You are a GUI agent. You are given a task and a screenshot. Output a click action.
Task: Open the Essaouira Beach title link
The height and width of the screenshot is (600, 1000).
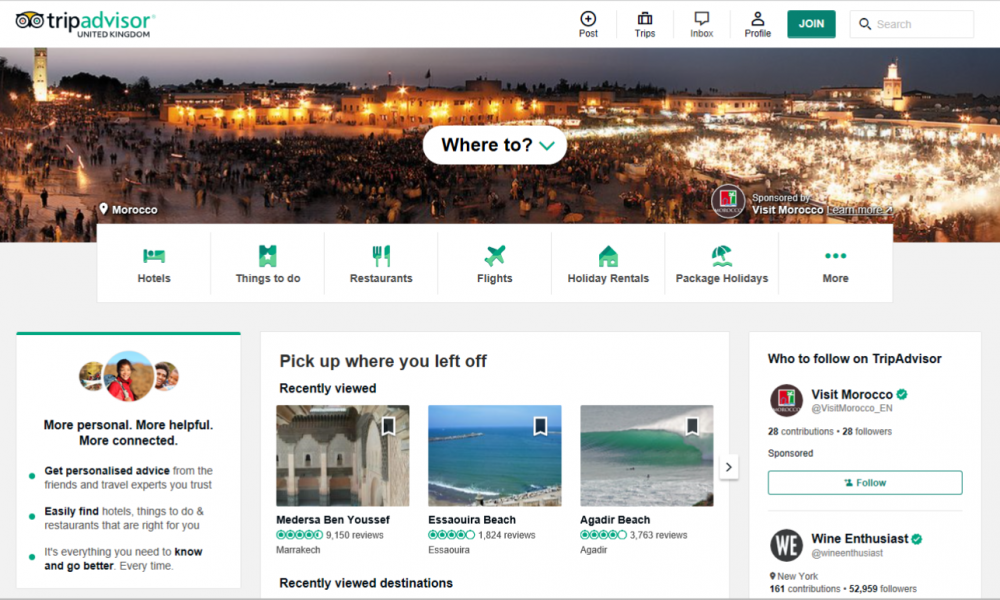[x=472, y=520]
